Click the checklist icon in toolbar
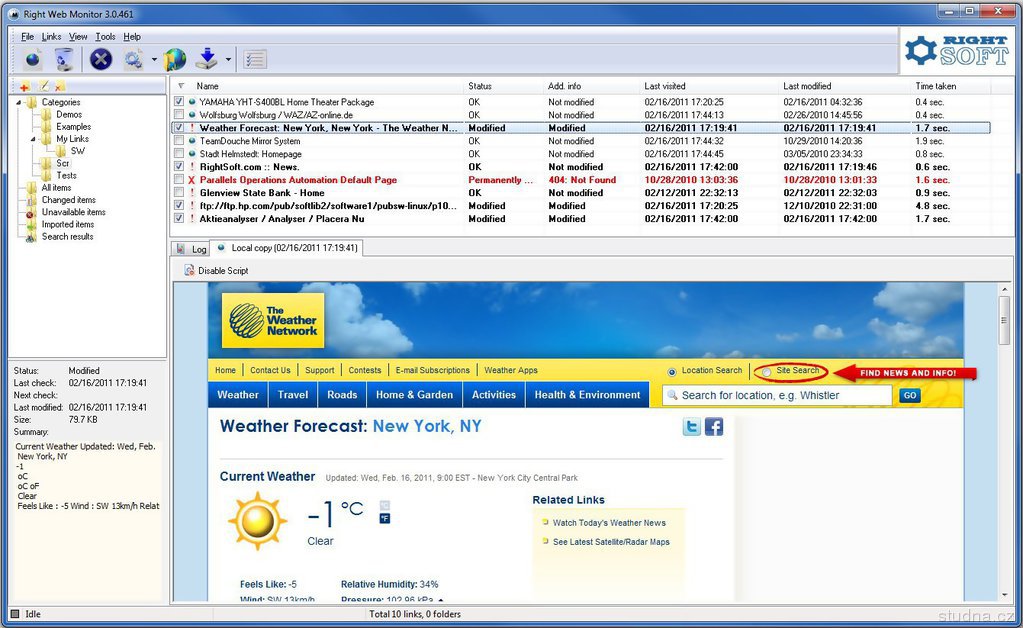The image size is (1023, 628). click(x=254, y=59)
